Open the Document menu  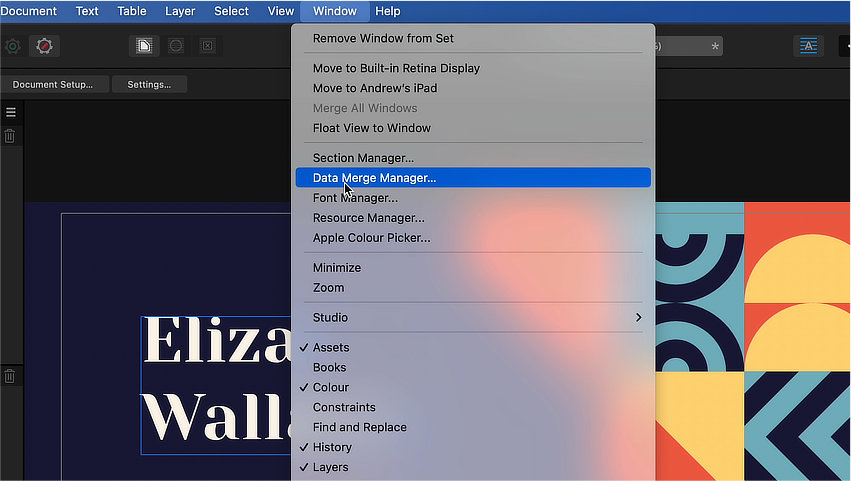(x=28, y=11)
